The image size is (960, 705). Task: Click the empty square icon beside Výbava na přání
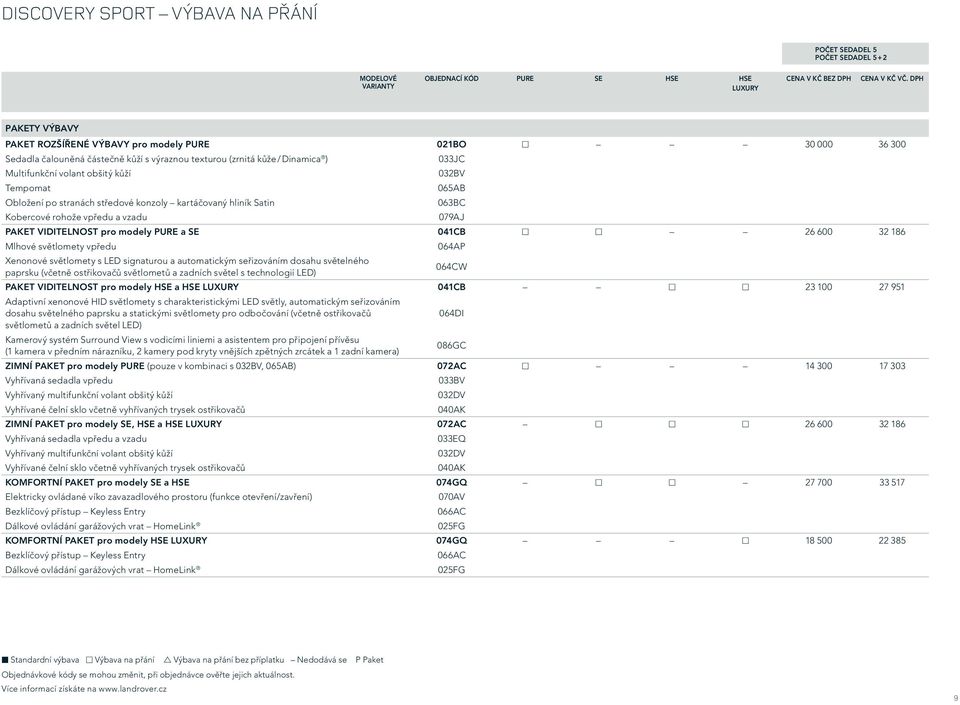point(89,660)
